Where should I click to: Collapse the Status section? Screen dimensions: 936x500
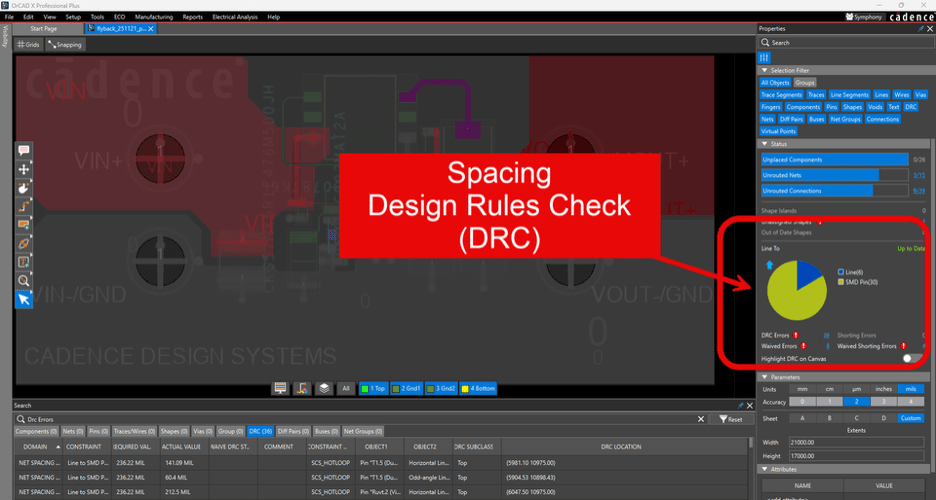coord(765,144)
